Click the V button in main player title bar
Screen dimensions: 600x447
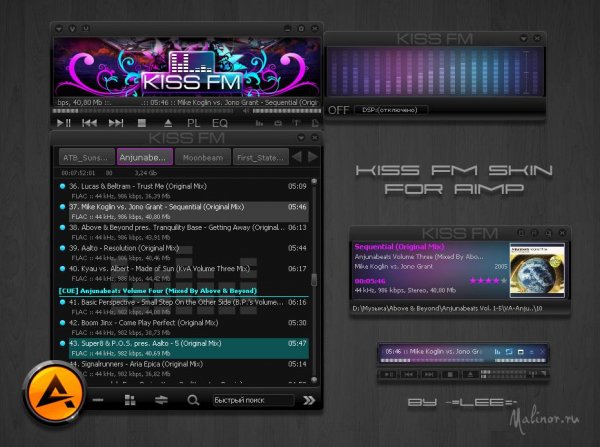point(72,29)
